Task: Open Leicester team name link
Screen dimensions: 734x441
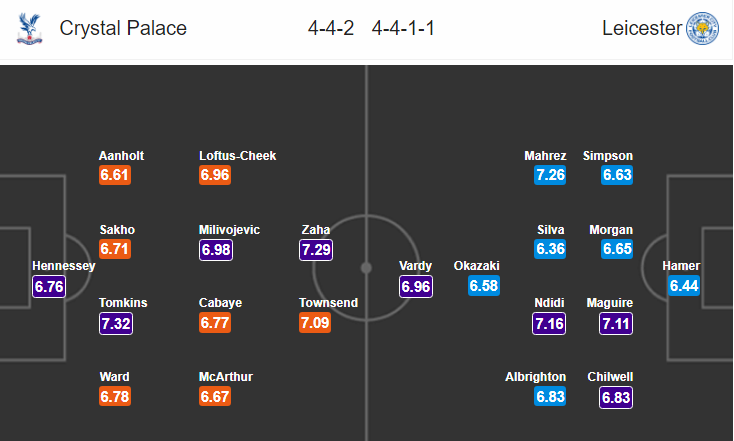Action: (642, 28)
